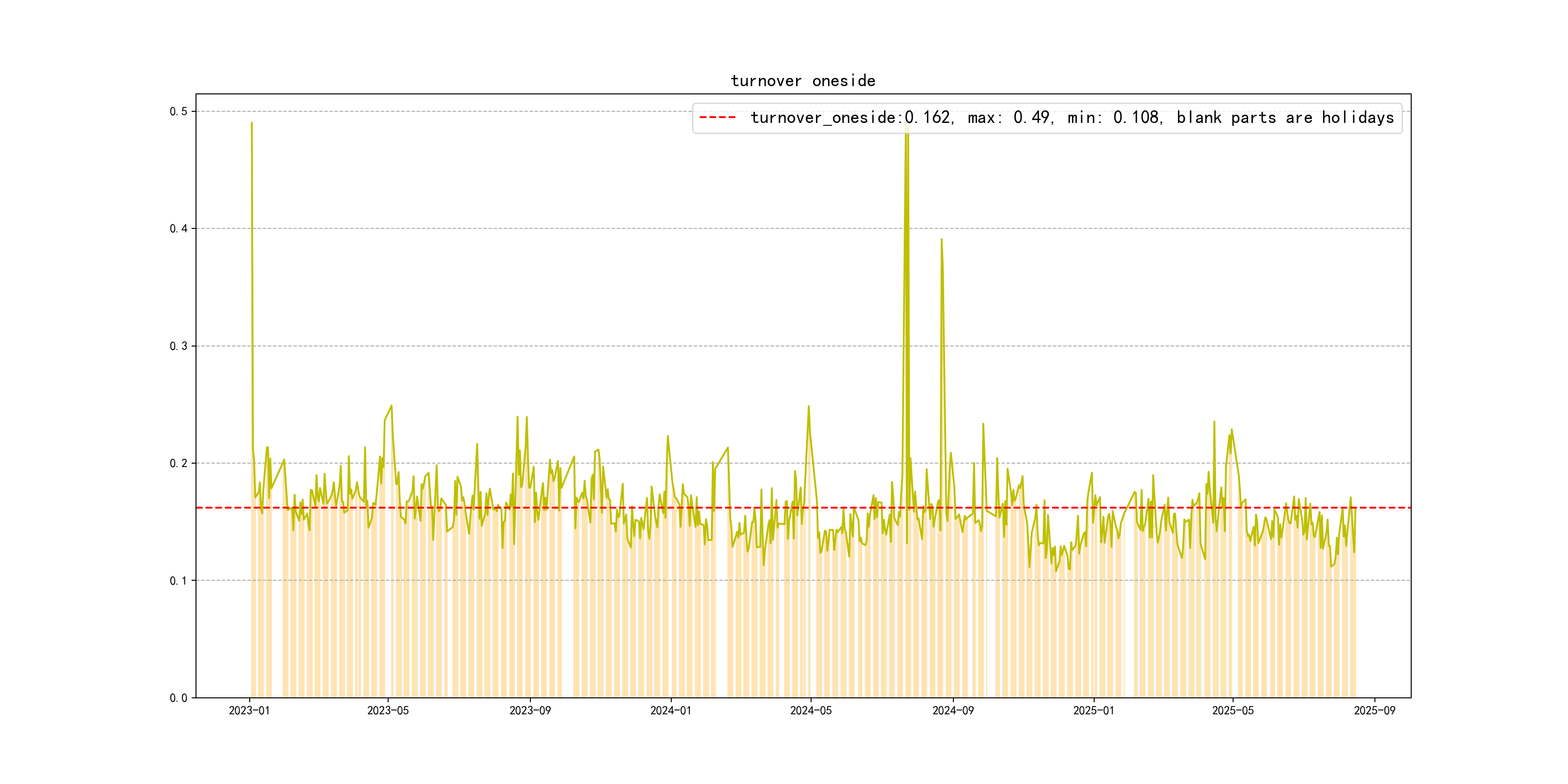The image size is (1568, 784).
Task: Click the 2023-05 x-axis label
Action: 388,710
